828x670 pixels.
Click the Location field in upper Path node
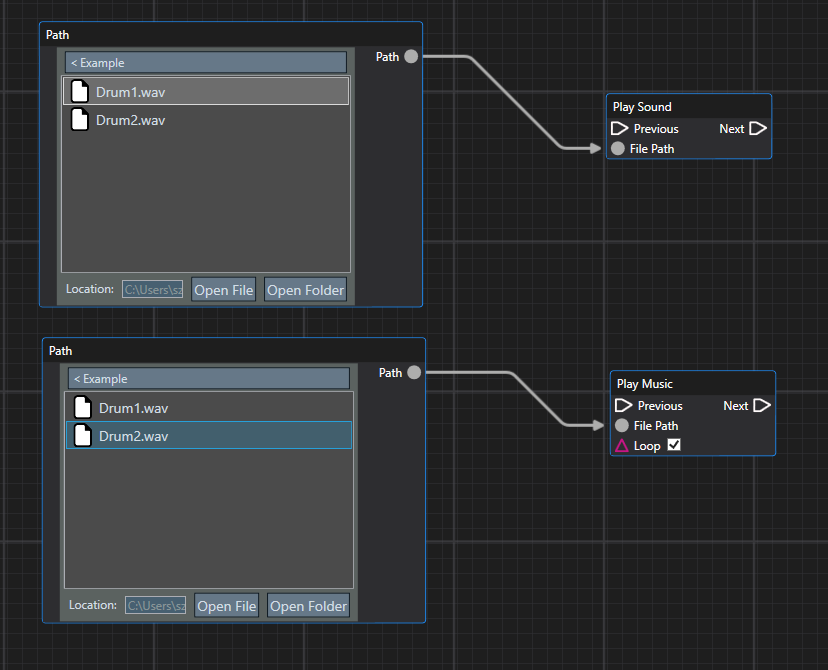tap(153, 290)
